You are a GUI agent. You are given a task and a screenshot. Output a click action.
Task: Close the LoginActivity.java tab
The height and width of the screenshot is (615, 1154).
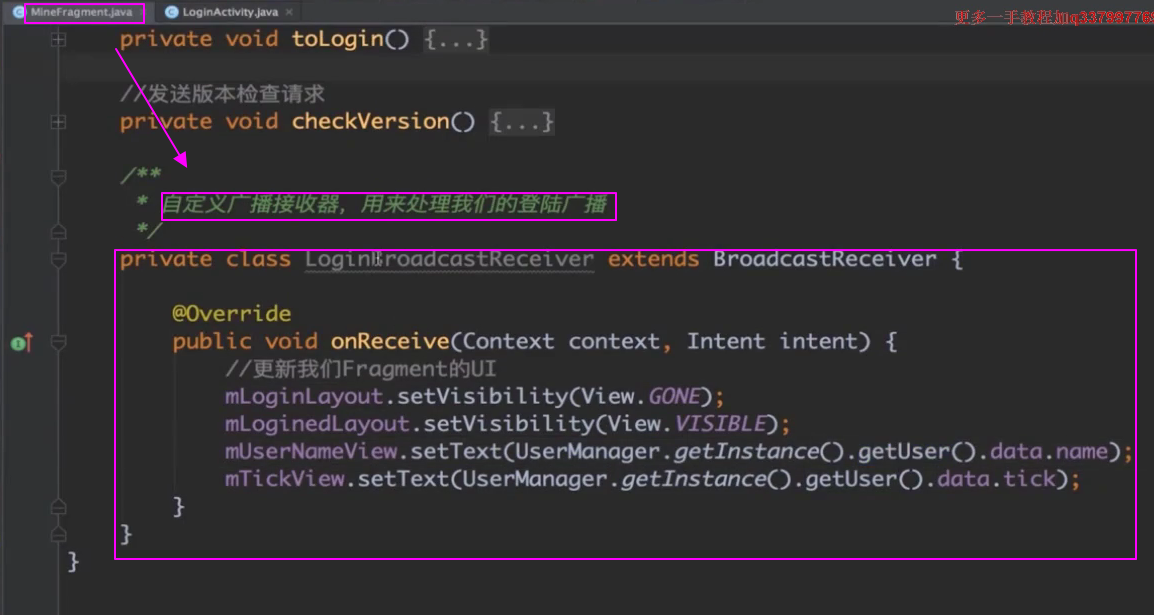[x=289, y=13]
